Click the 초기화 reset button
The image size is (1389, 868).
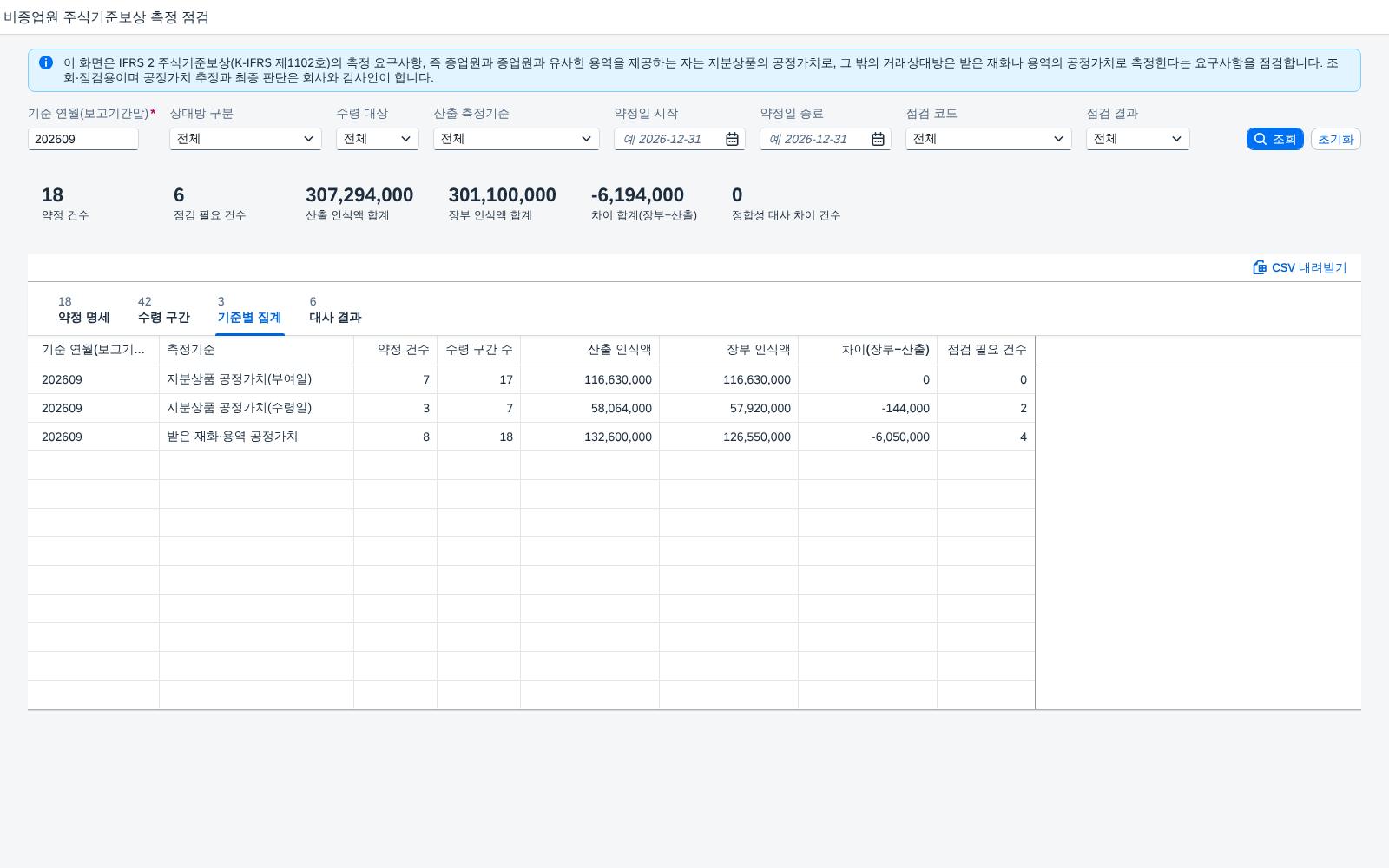click(x=1335, y=139)
